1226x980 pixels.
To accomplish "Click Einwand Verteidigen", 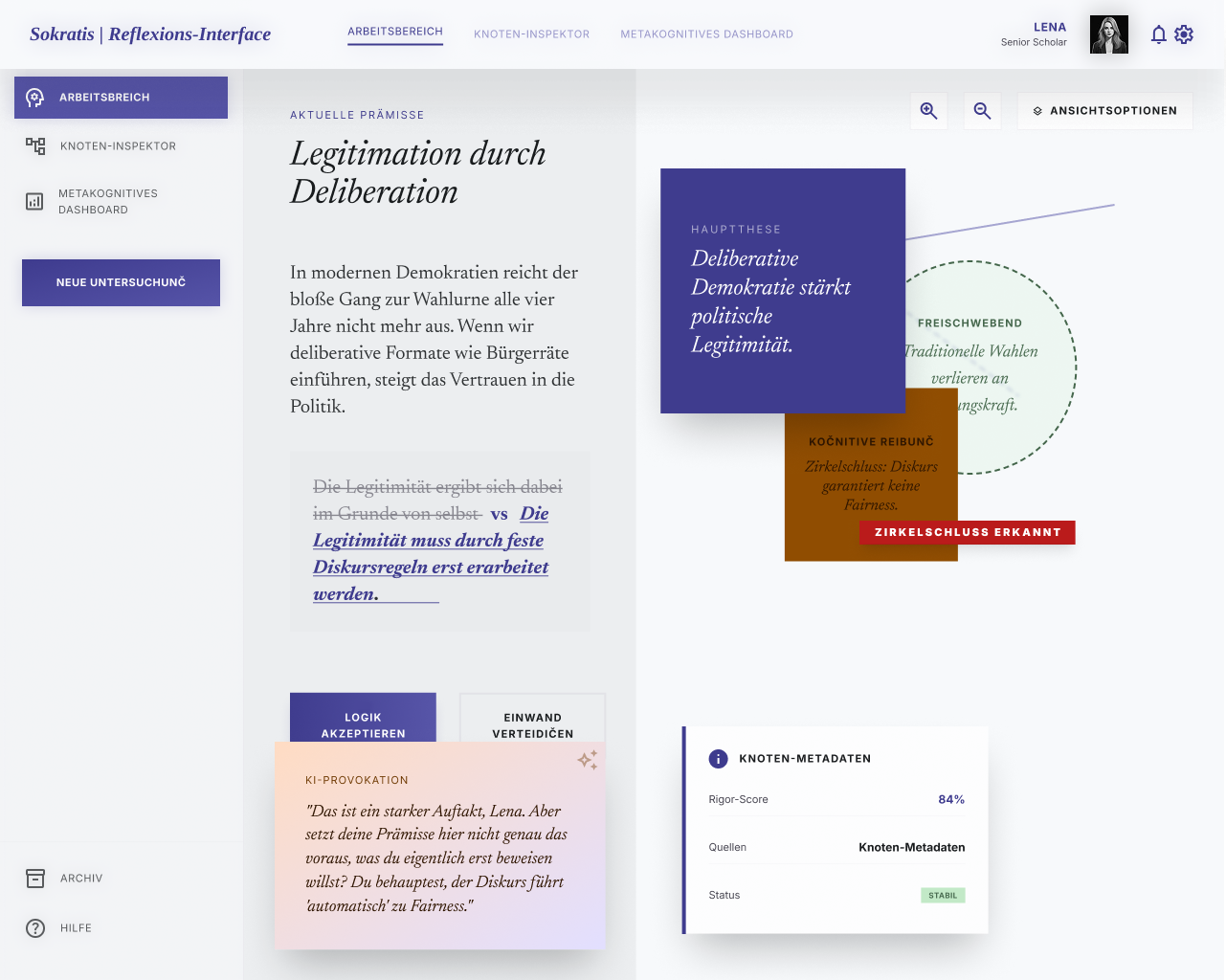I will coord(532,724).
